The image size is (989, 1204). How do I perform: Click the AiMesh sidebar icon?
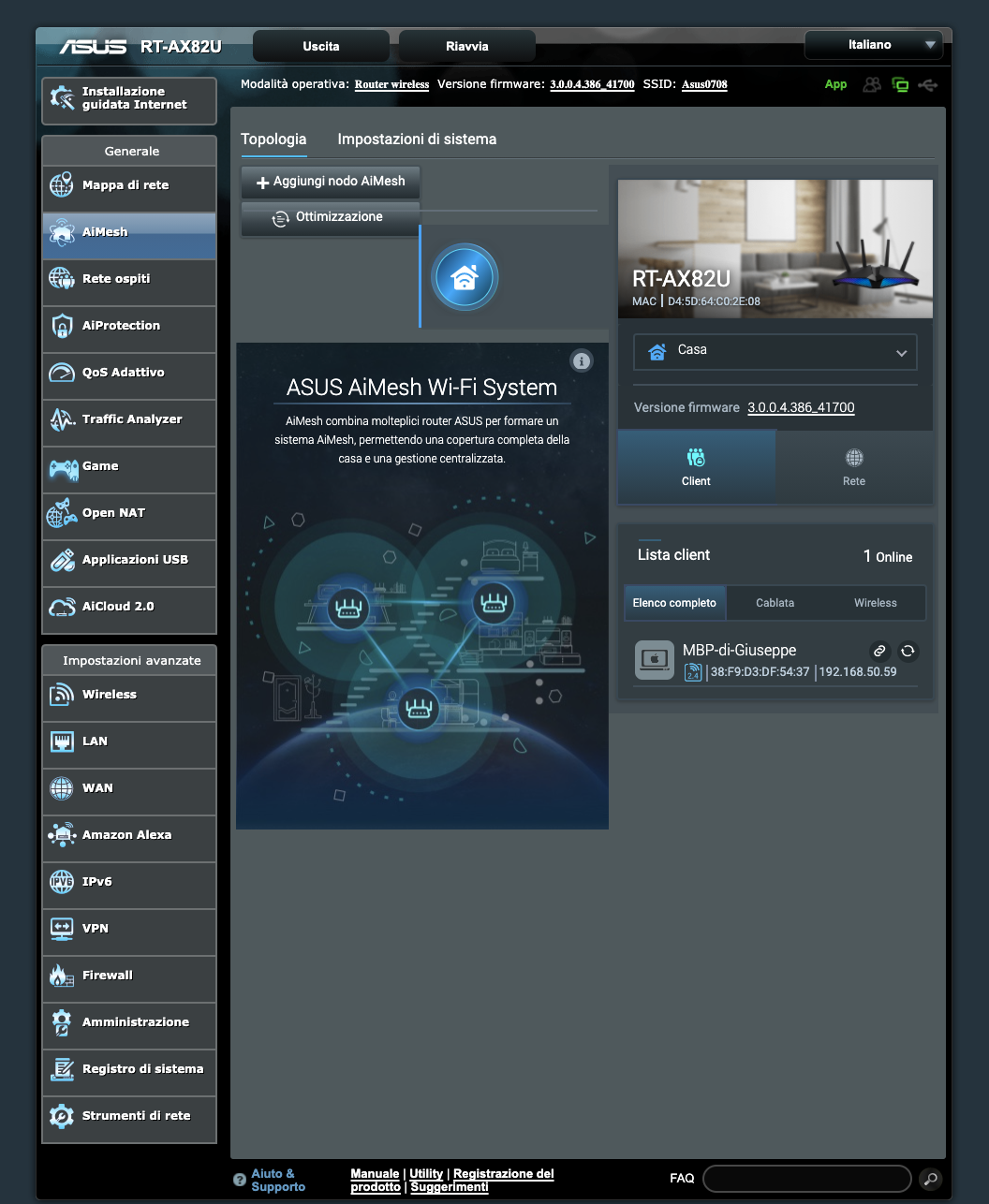[x=62, y=231]
